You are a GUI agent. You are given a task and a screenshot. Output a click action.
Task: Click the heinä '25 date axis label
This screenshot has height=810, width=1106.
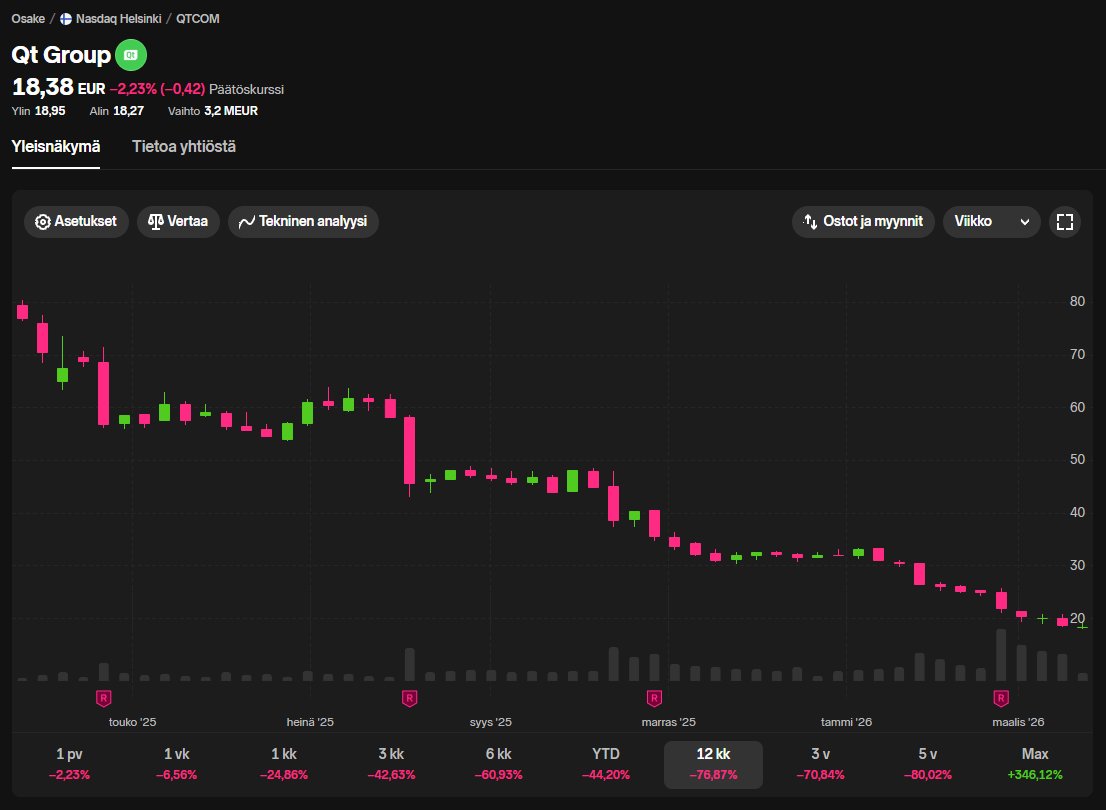point(310,722)
